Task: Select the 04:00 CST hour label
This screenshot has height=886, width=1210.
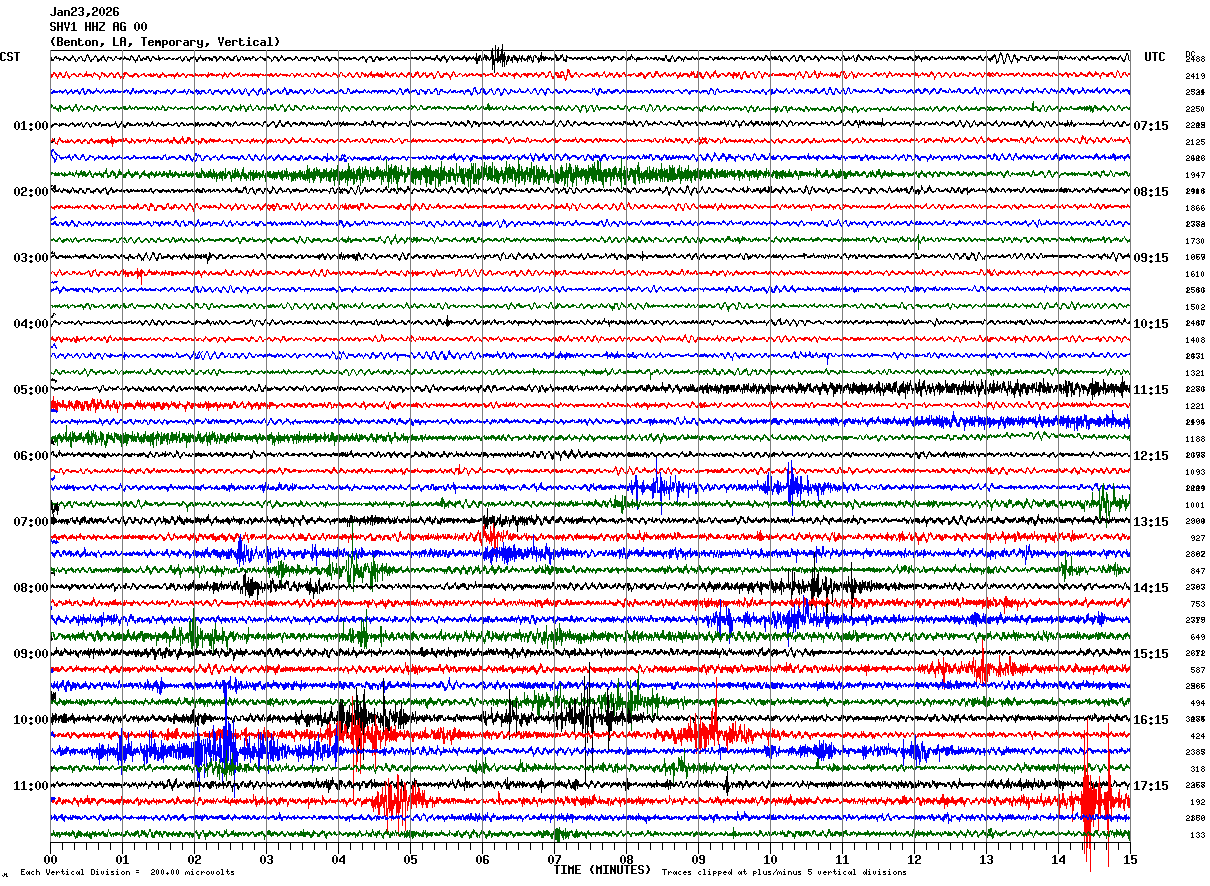Action: tap(31, 324)
